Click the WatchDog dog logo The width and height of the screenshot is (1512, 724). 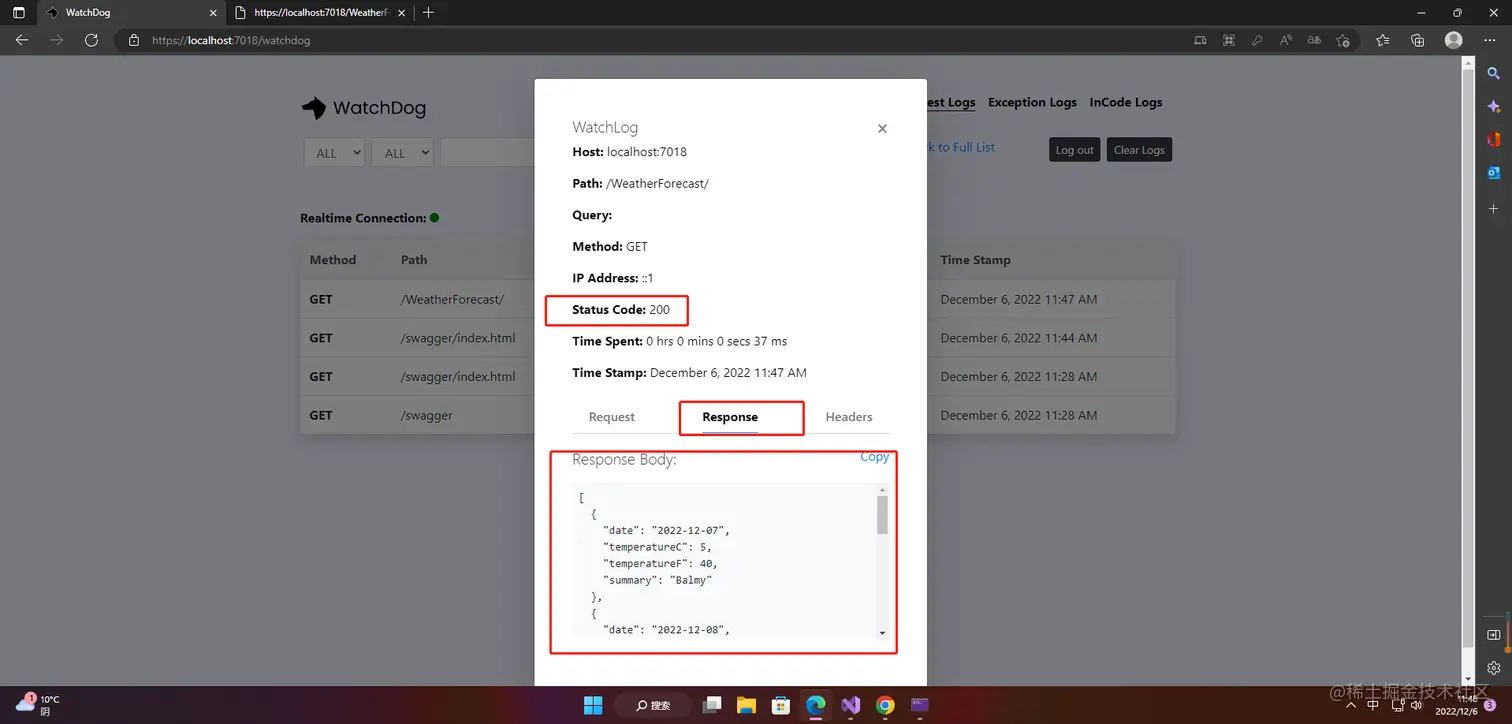314,108
